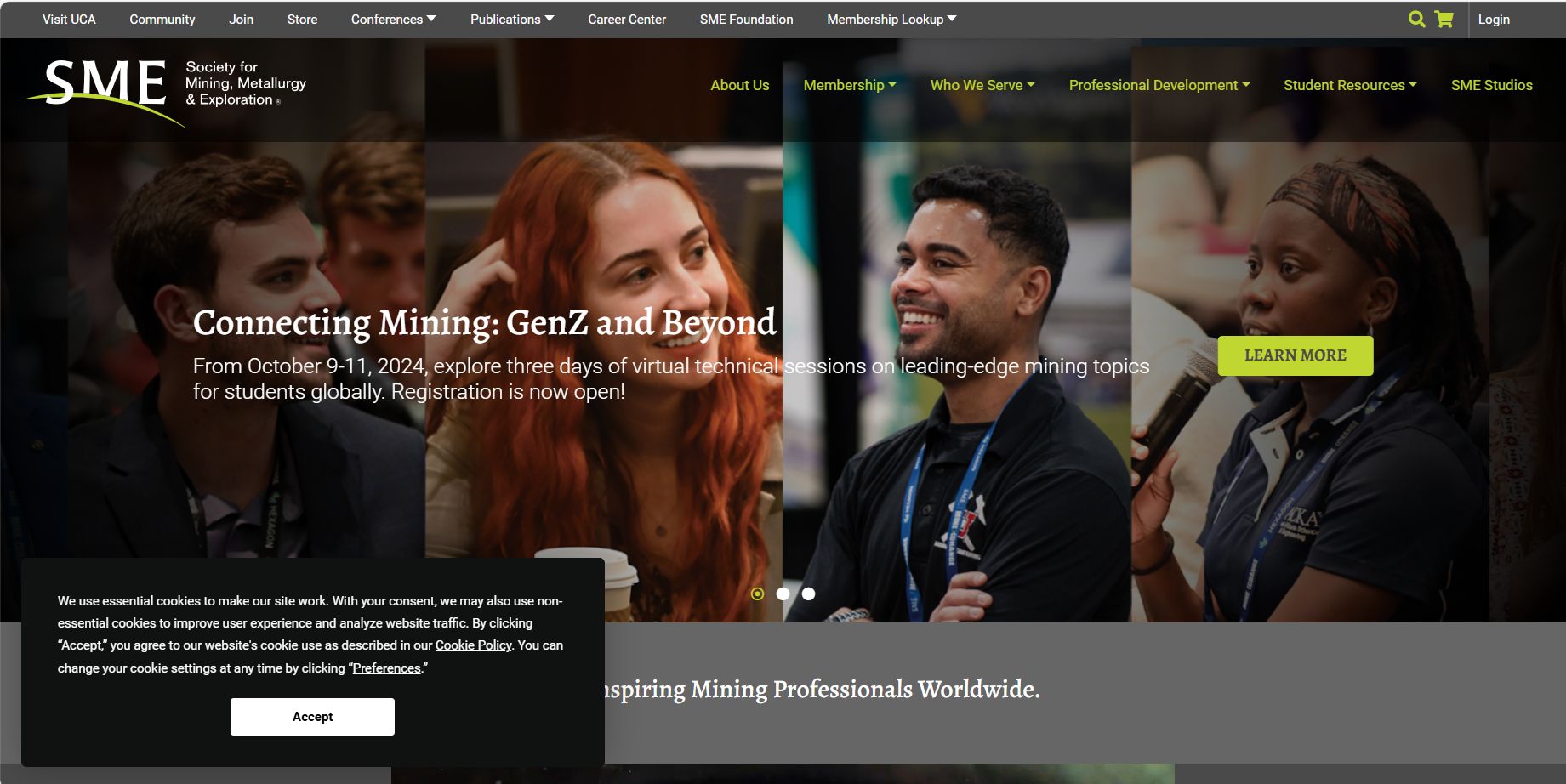Open the shopping cart icon
The width and height of the screenshot is (1566, 784).
[x=1444, y=19]
